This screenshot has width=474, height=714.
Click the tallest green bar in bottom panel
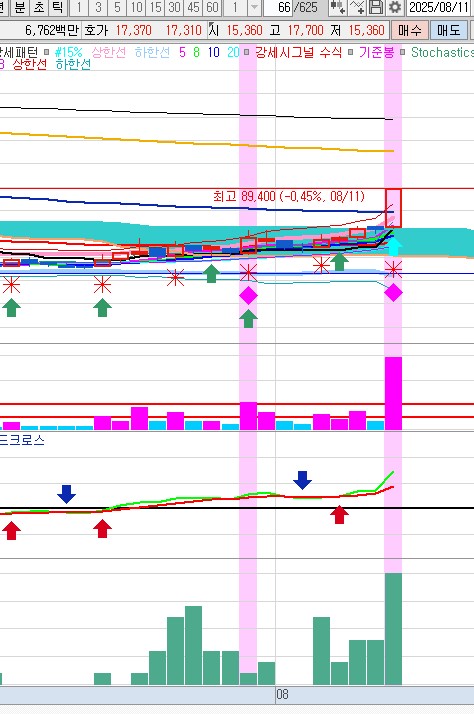393,629
